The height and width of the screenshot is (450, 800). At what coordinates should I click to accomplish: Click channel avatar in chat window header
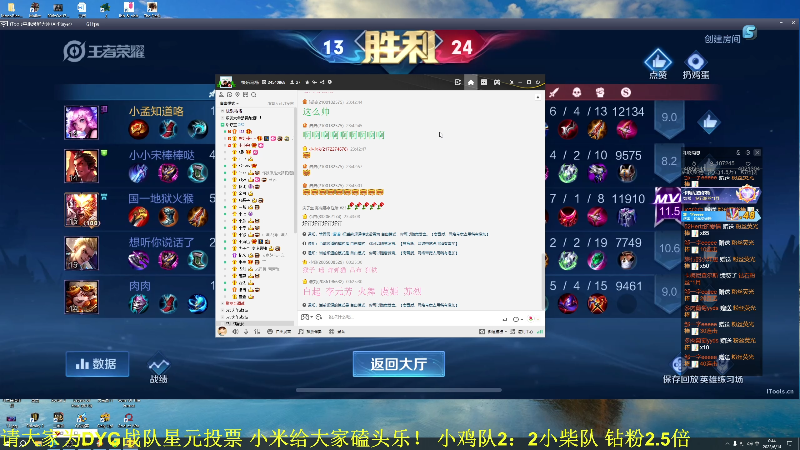point(226,82)
